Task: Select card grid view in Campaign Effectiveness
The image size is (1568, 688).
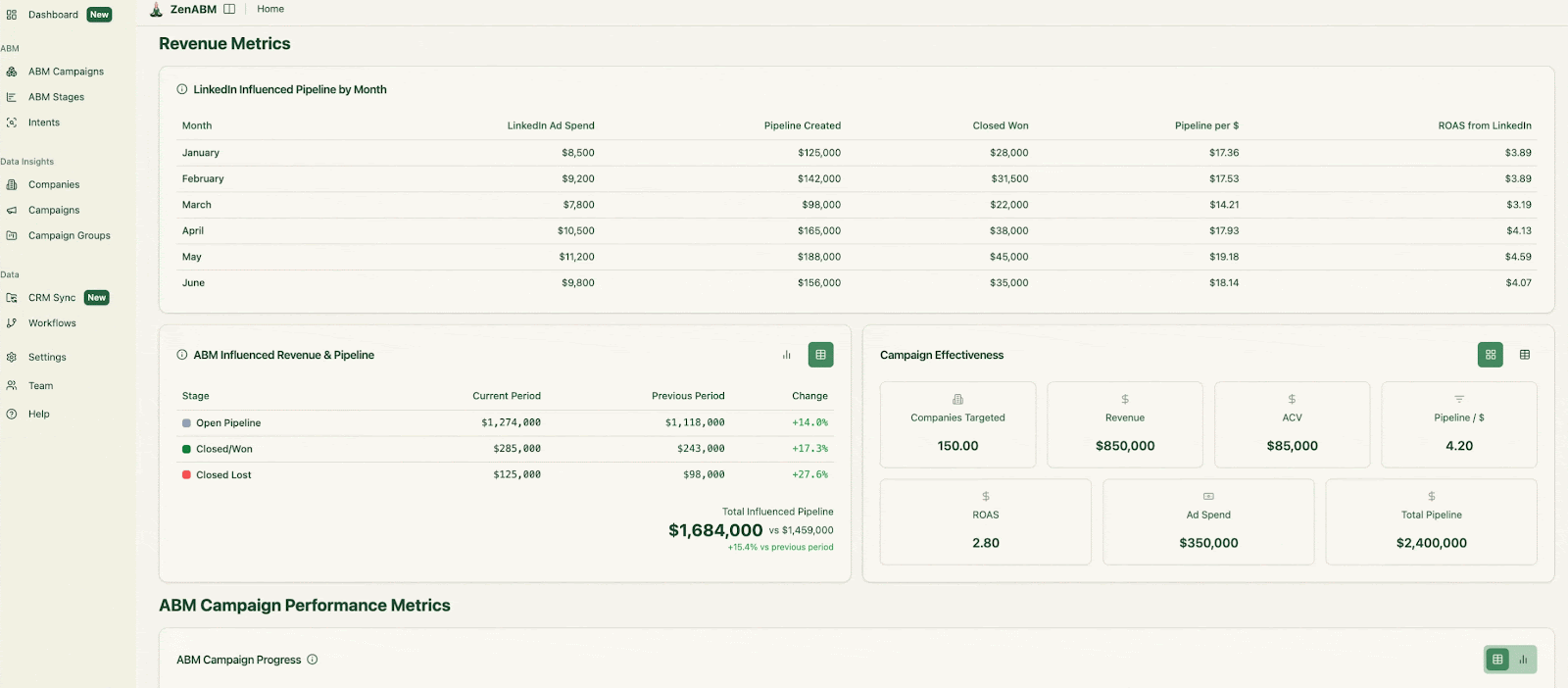Action: (1491, 355)
